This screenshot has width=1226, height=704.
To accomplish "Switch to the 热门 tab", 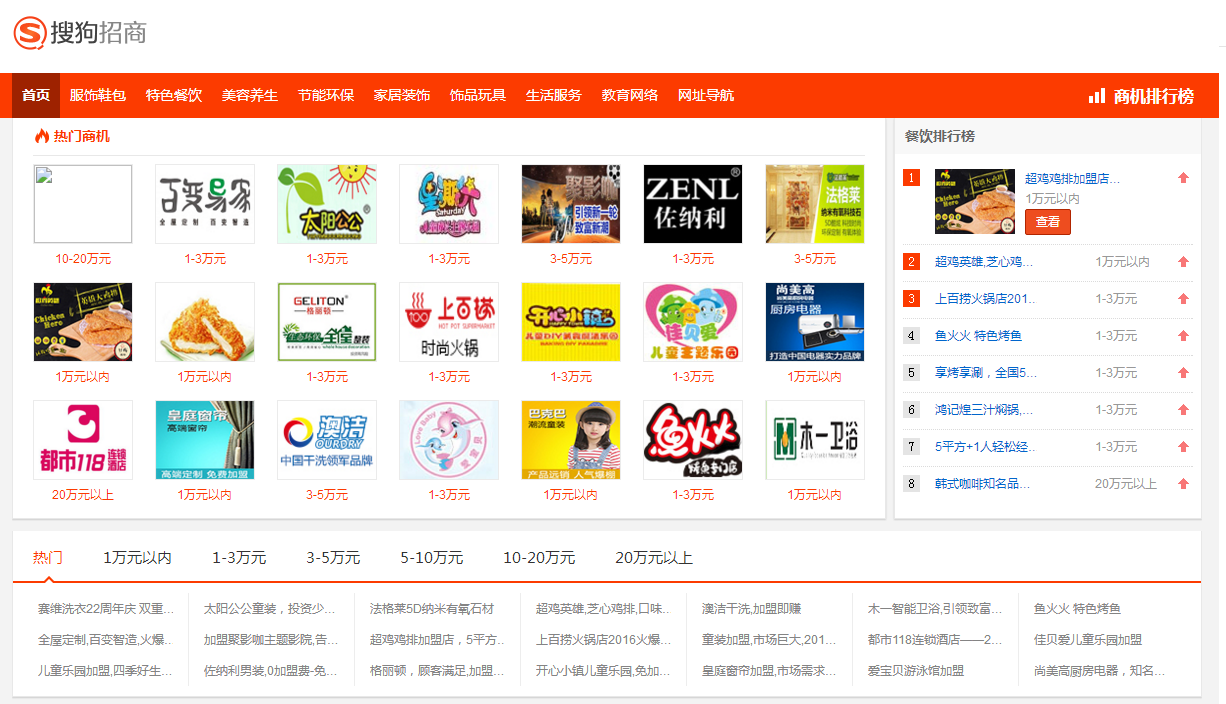I will click(48, 557).
